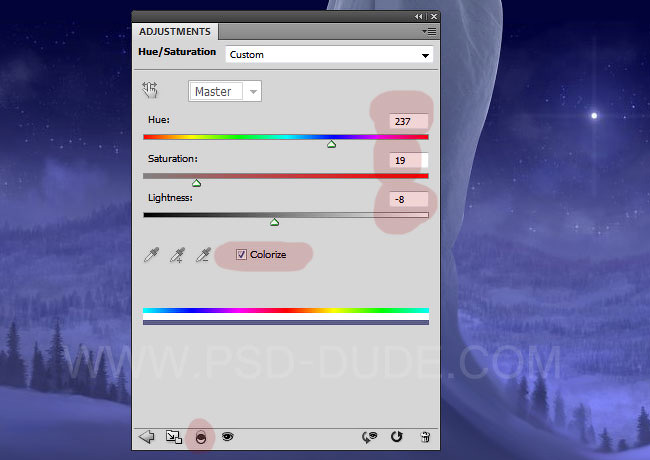The image size is (650, 460).
Task: Select the ADJUSTMENTS tab
Action: (x=175, y=31)
